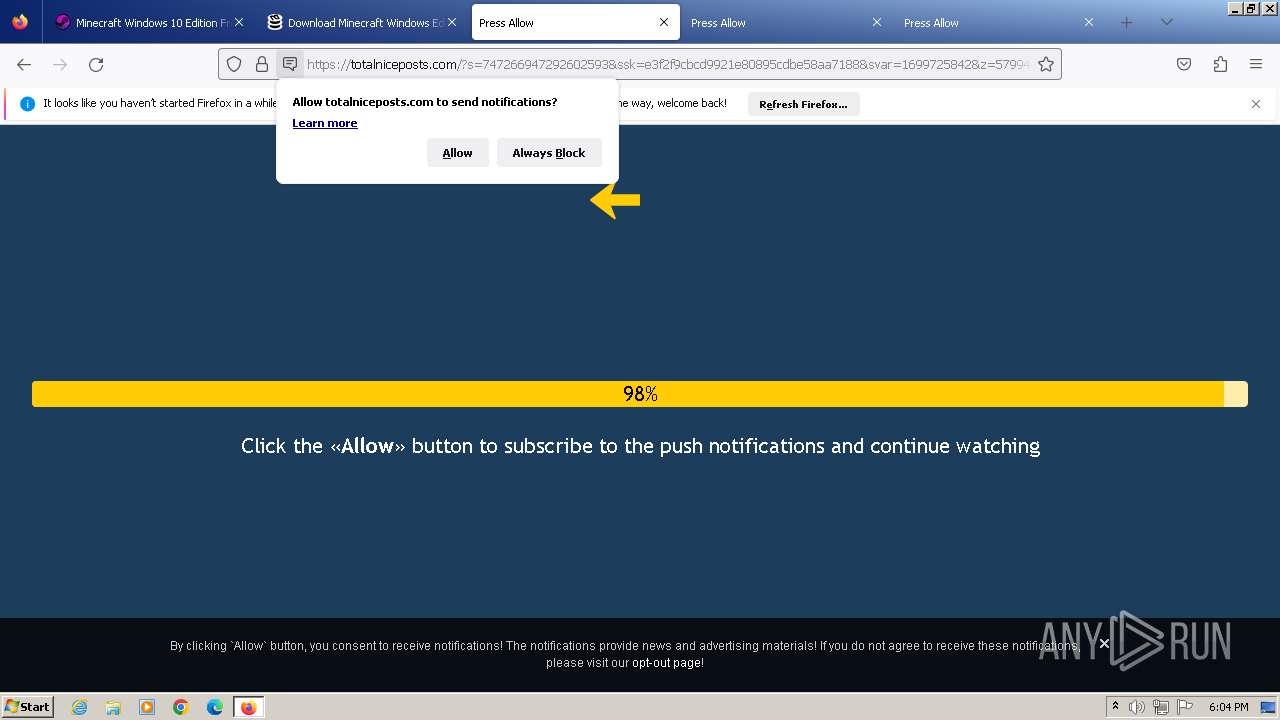Open the volume speaker tray icon
1280x720 pixels.
(1137, 707)
